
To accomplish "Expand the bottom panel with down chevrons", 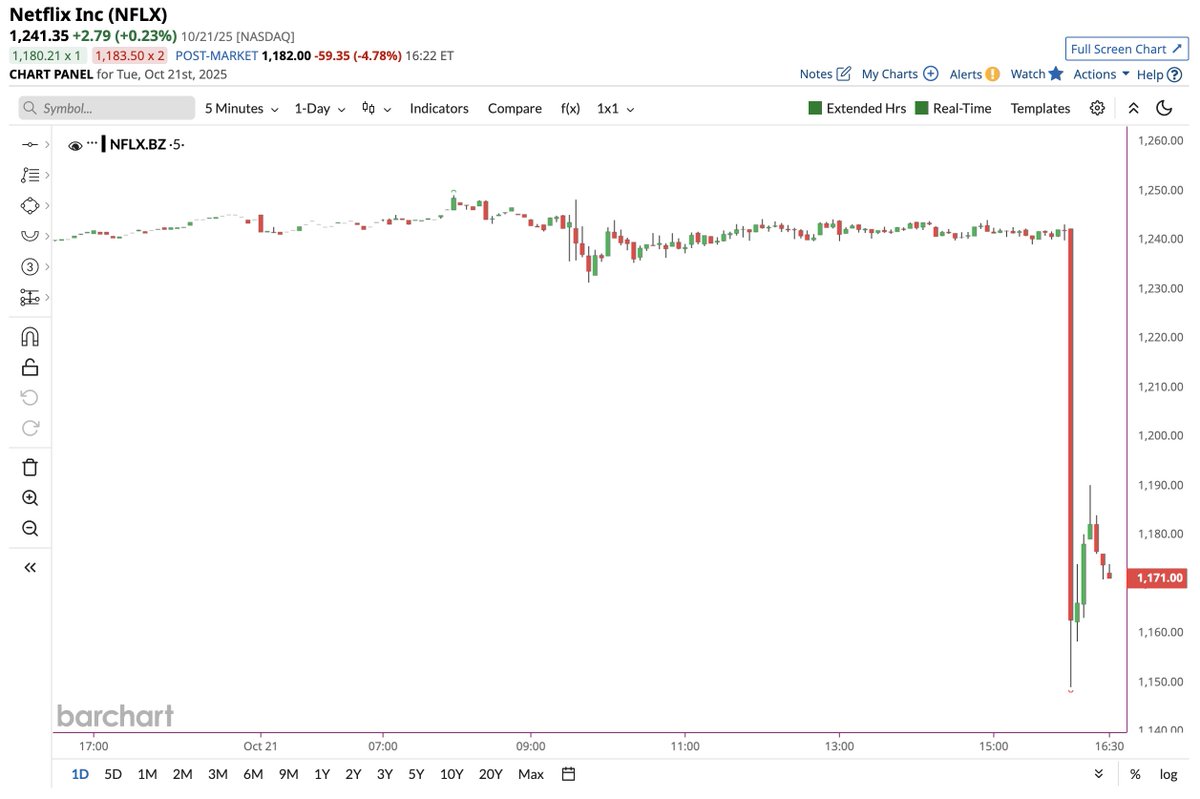I will (x=1099, y=774).
